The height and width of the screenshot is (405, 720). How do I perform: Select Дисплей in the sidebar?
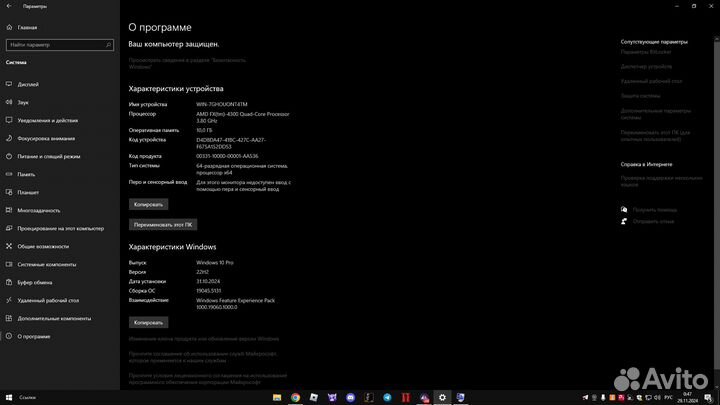28,84
